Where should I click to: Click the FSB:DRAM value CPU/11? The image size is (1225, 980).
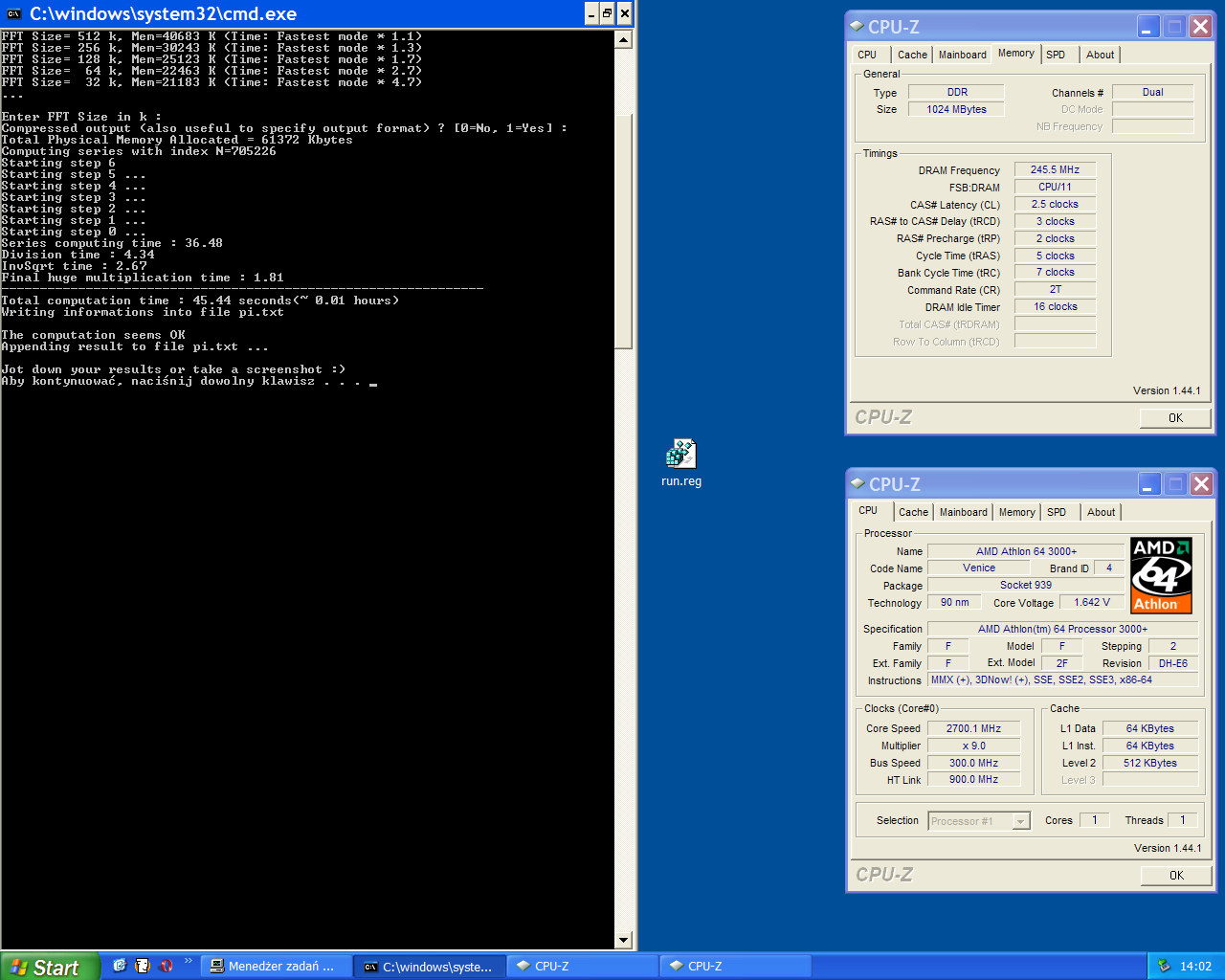tap(1055, 187)
